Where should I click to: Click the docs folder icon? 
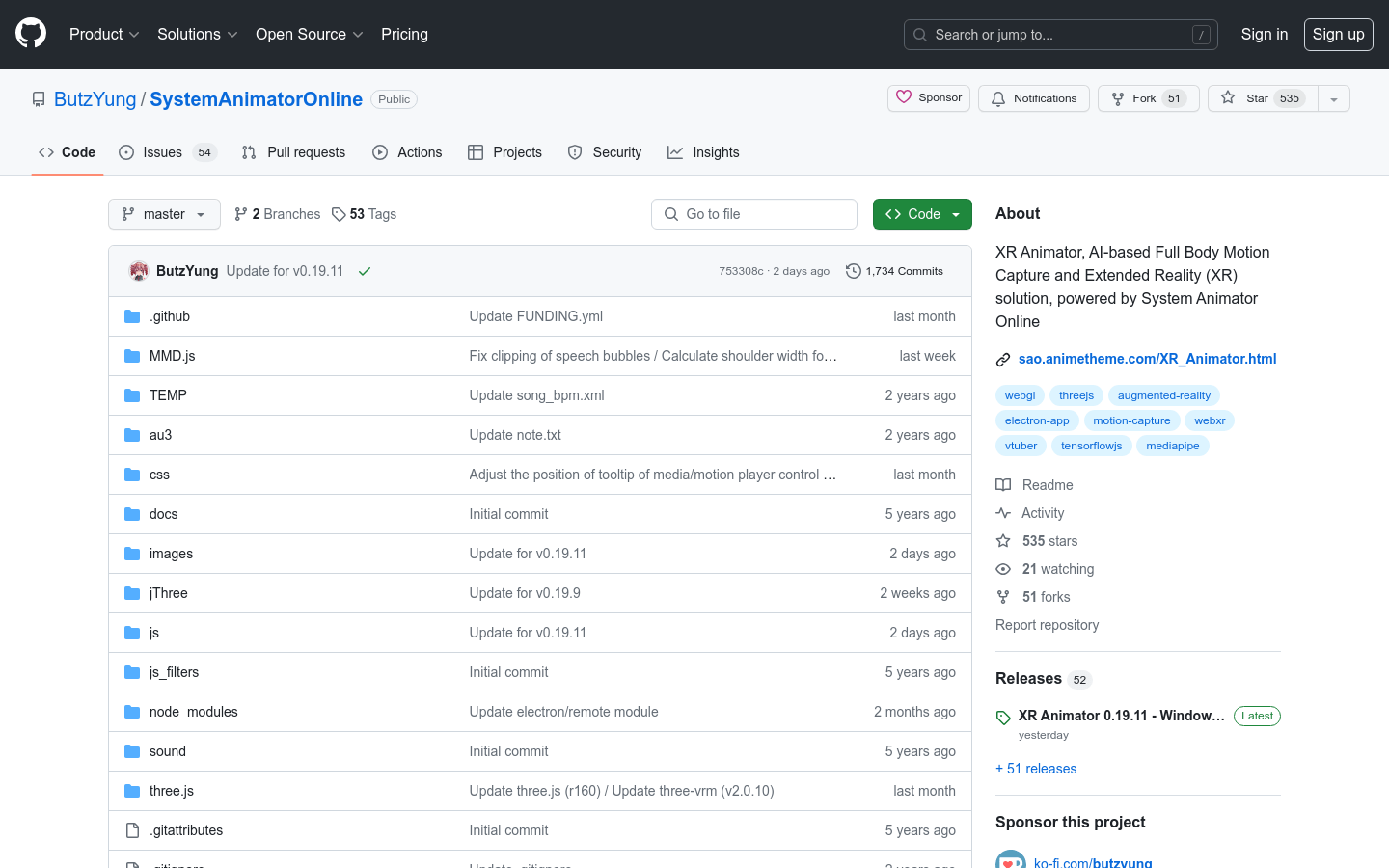point(132,514)
